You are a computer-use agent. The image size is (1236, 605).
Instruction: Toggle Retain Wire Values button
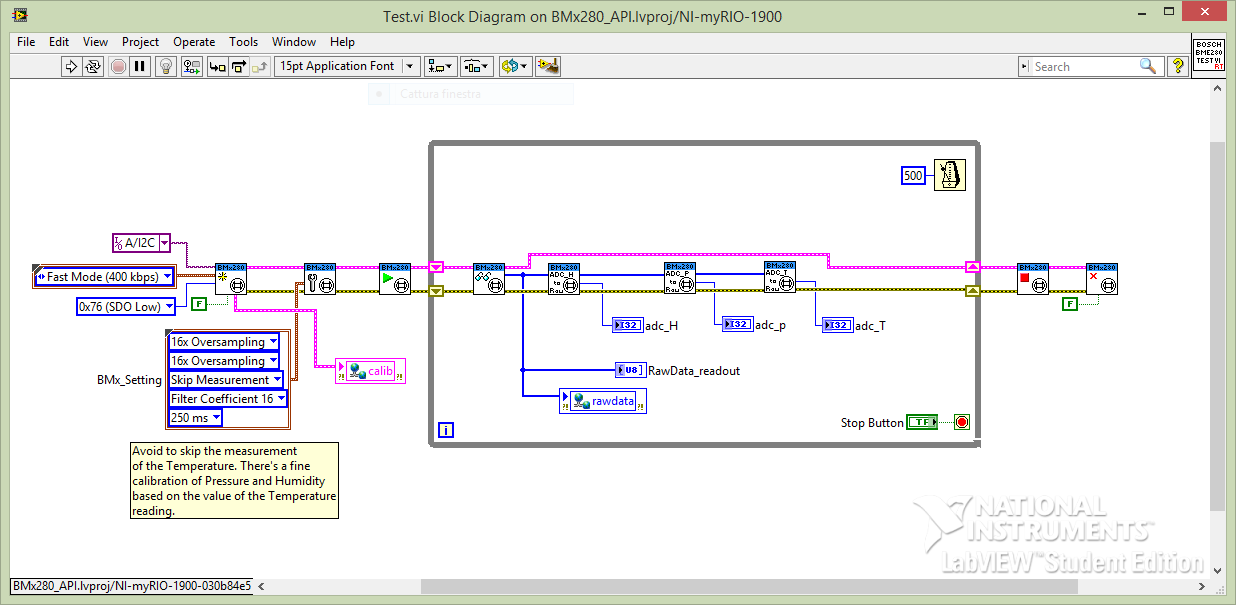[190, 67]
